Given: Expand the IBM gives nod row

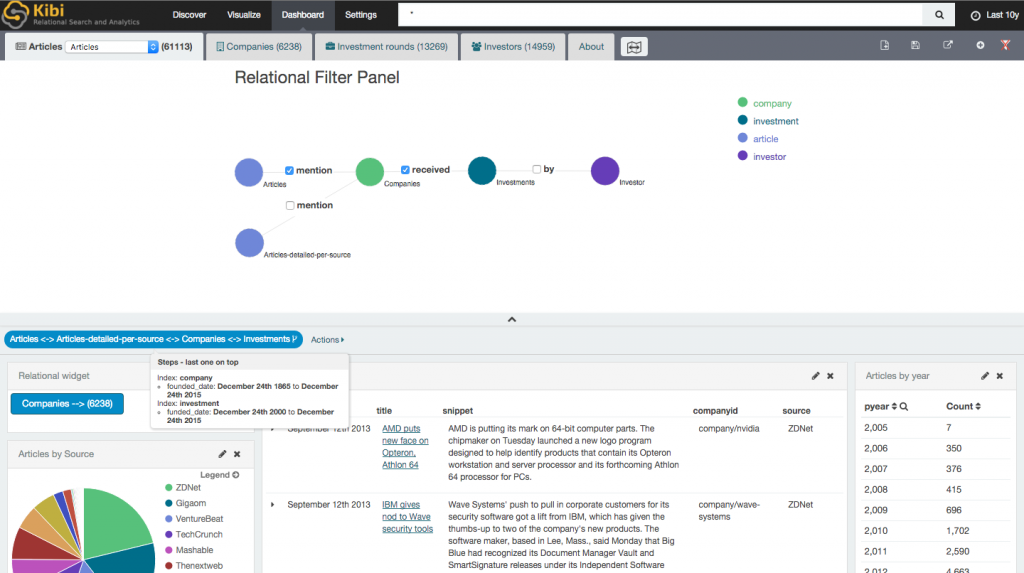Looking at the screenshot, I should [x=272, y=505].
